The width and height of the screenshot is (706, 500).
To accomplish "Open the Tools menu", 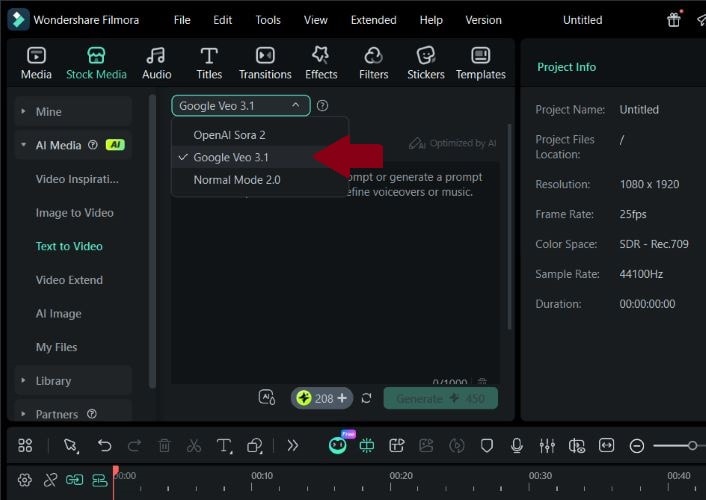I will tap(268, 20).
